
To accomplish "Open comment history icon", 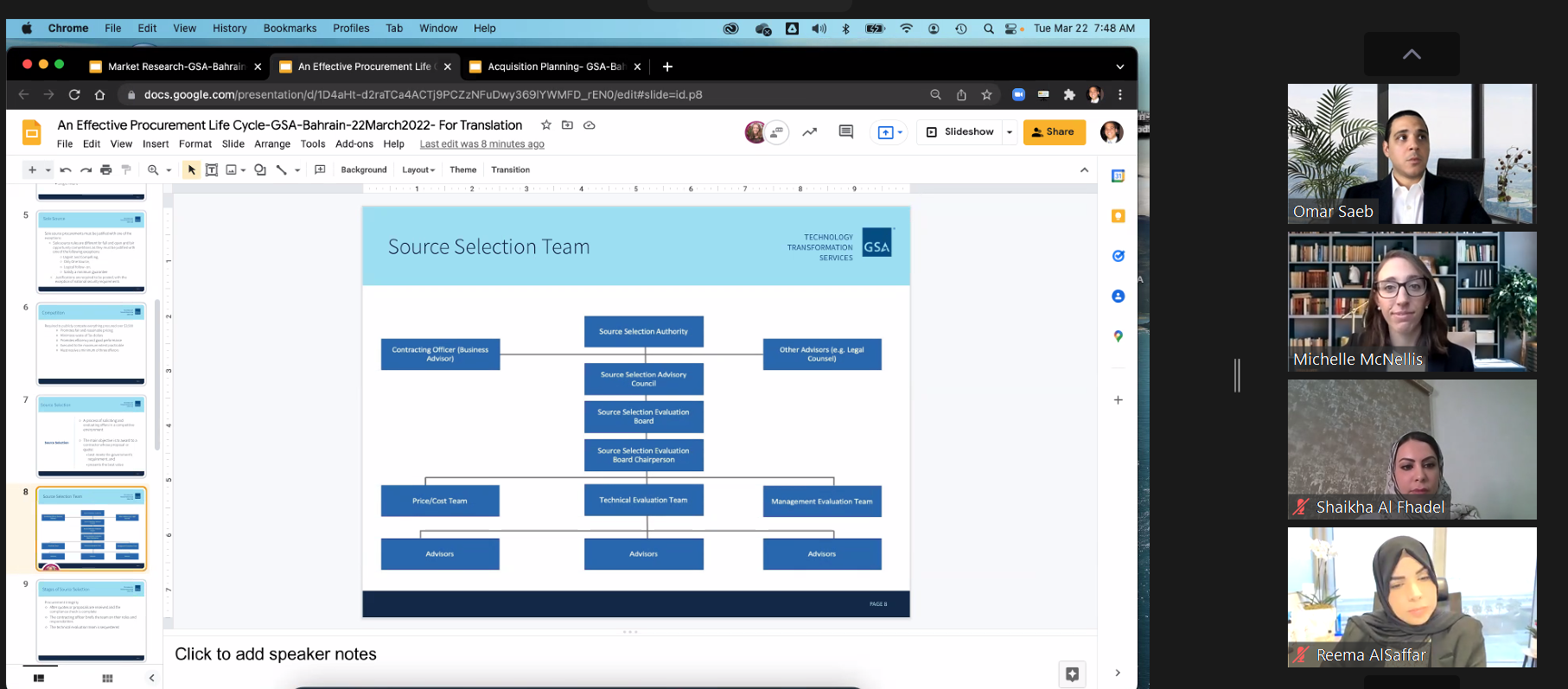I will click(845, 132).
